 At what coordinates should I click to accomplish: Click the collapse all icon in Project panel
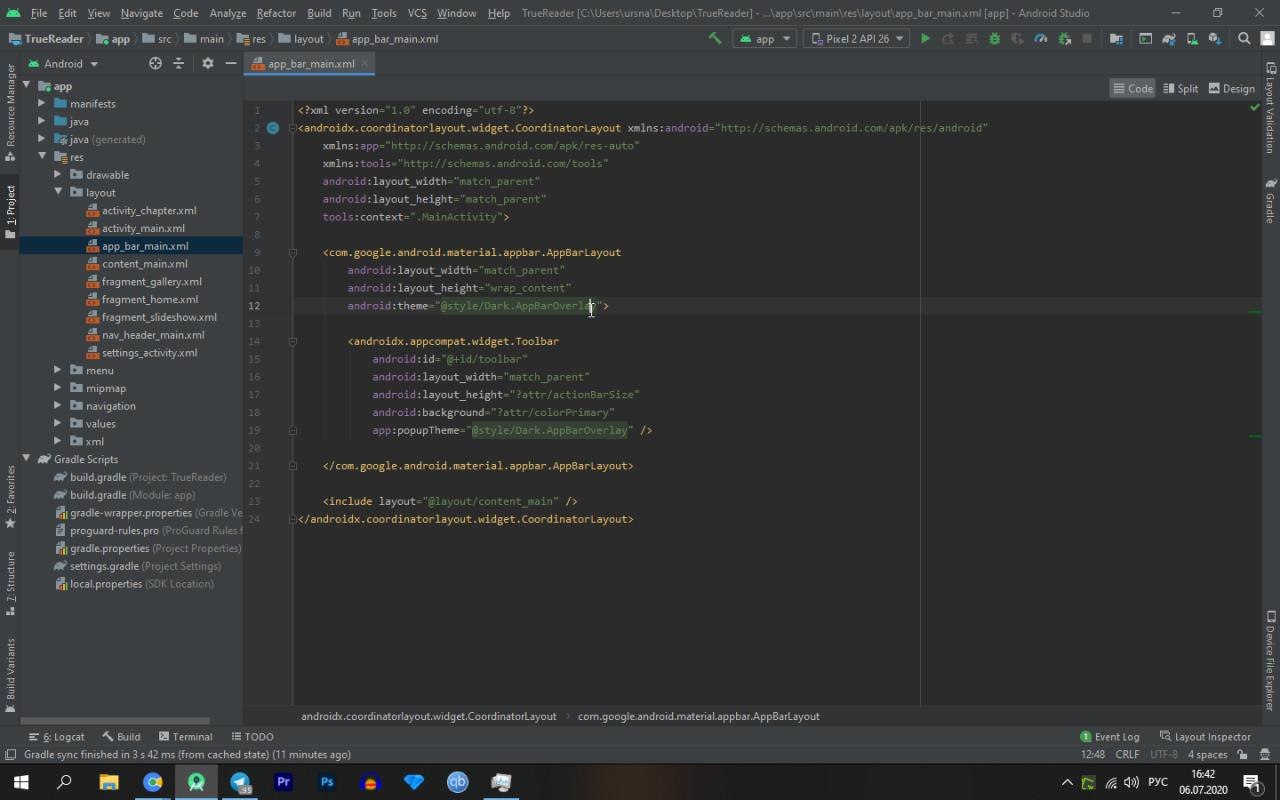(179, 63)
